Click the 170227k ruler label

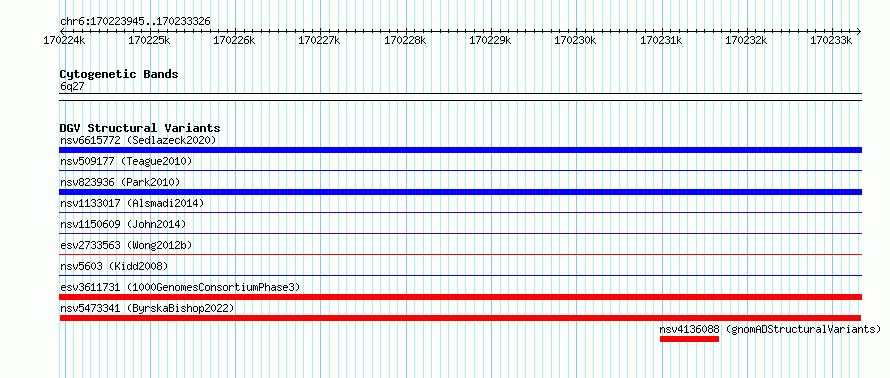(x=320, y=40)
